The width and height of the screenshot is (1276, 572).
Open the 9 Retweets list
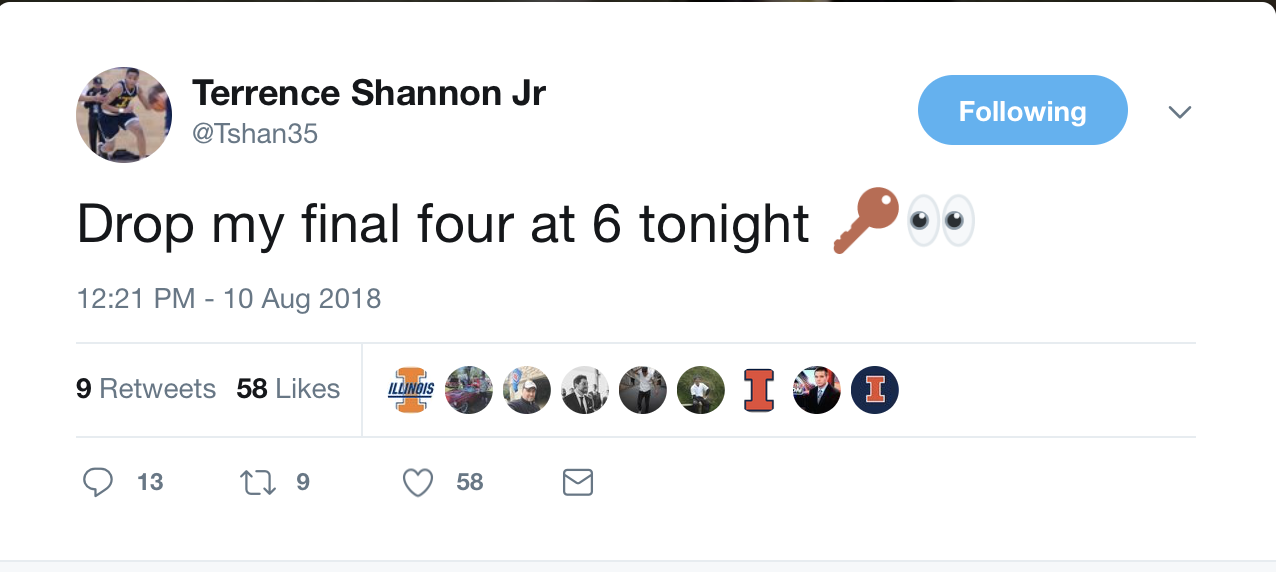(x=146, y=389)
